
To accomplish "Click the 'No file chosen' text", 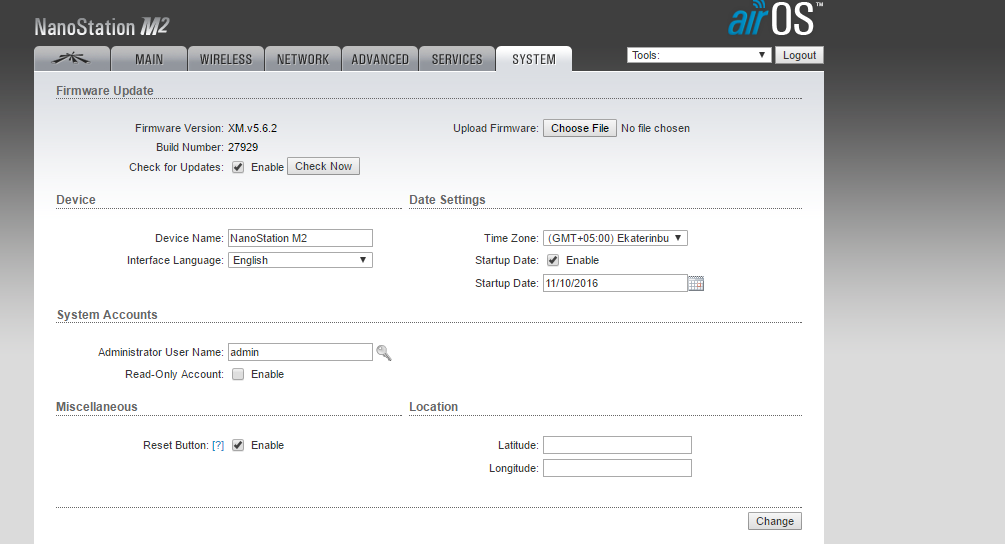I will pos(655,128).
